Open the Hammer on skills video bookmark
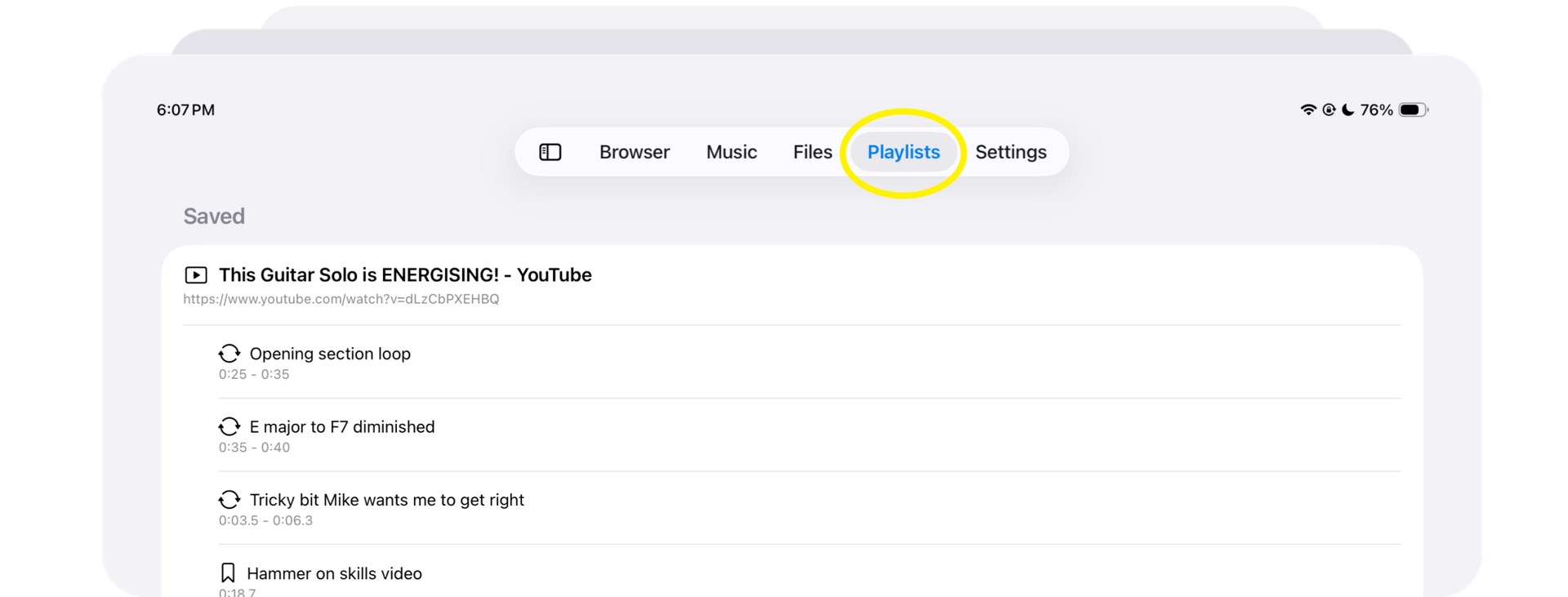1568x597 pixels. [334, 573]
